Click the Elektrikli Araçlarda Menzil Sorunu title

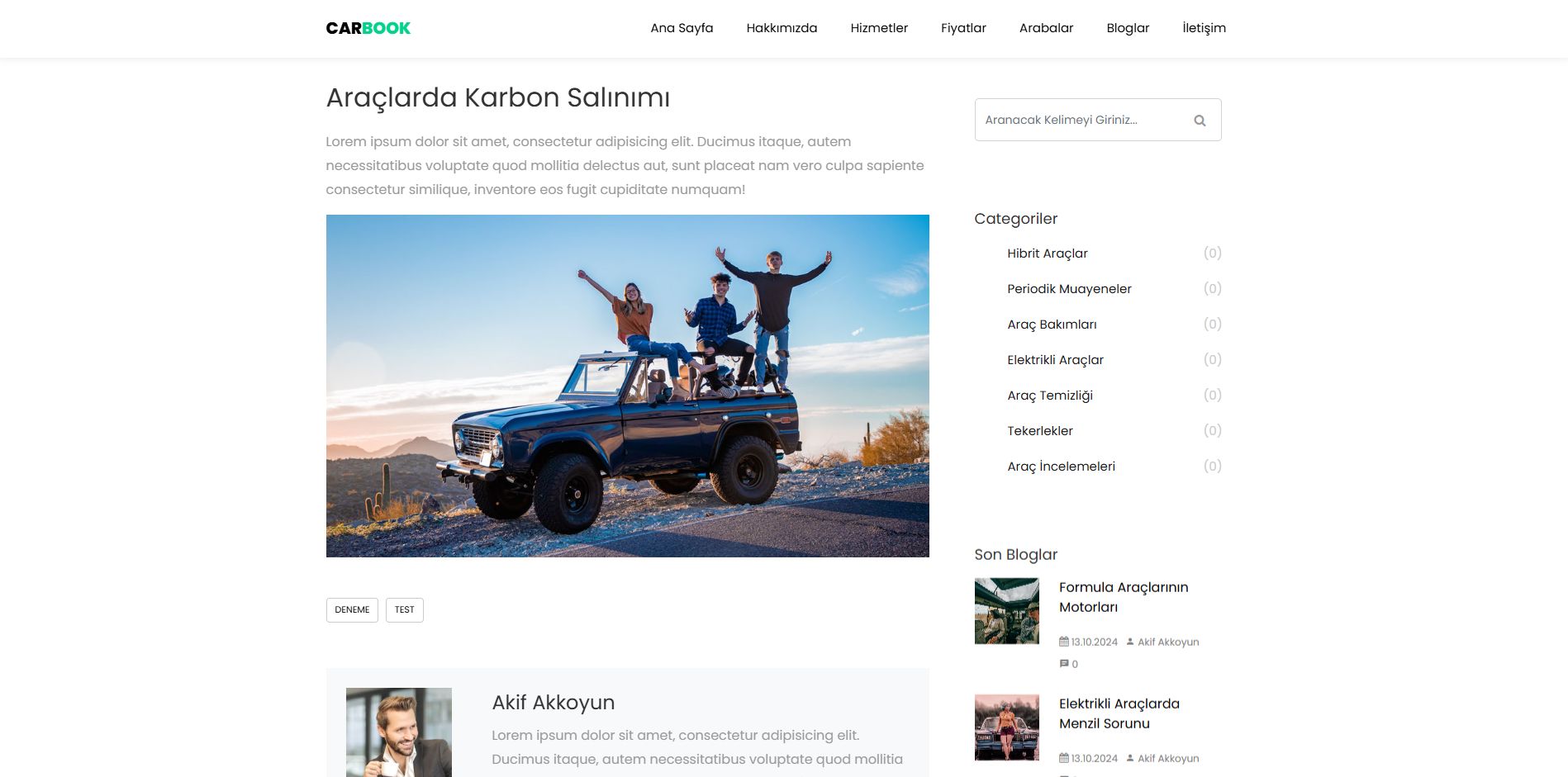(x=1119, y=713)
